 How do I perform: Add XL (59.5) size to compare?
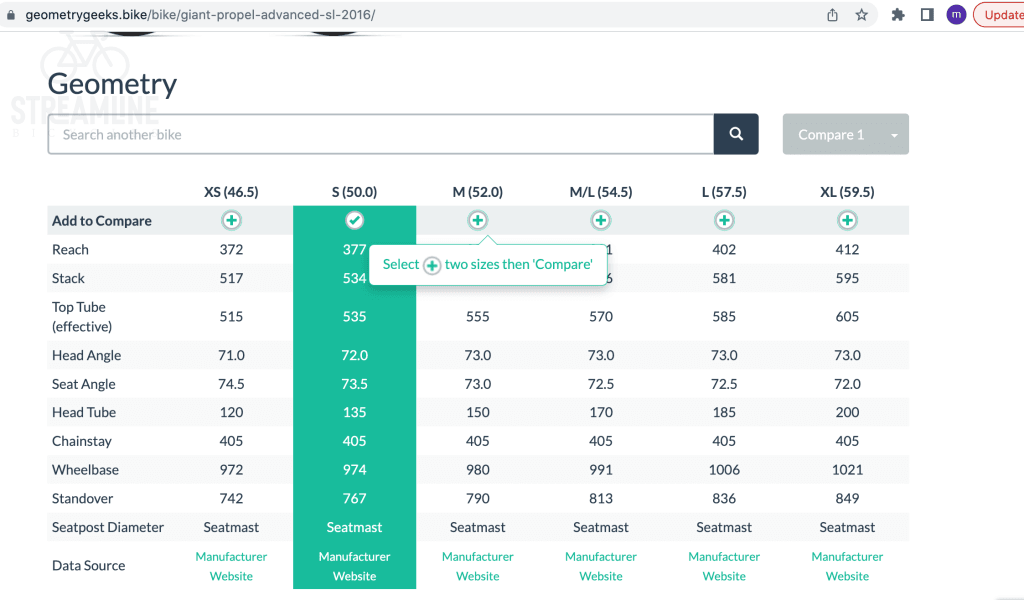[847, 220]
